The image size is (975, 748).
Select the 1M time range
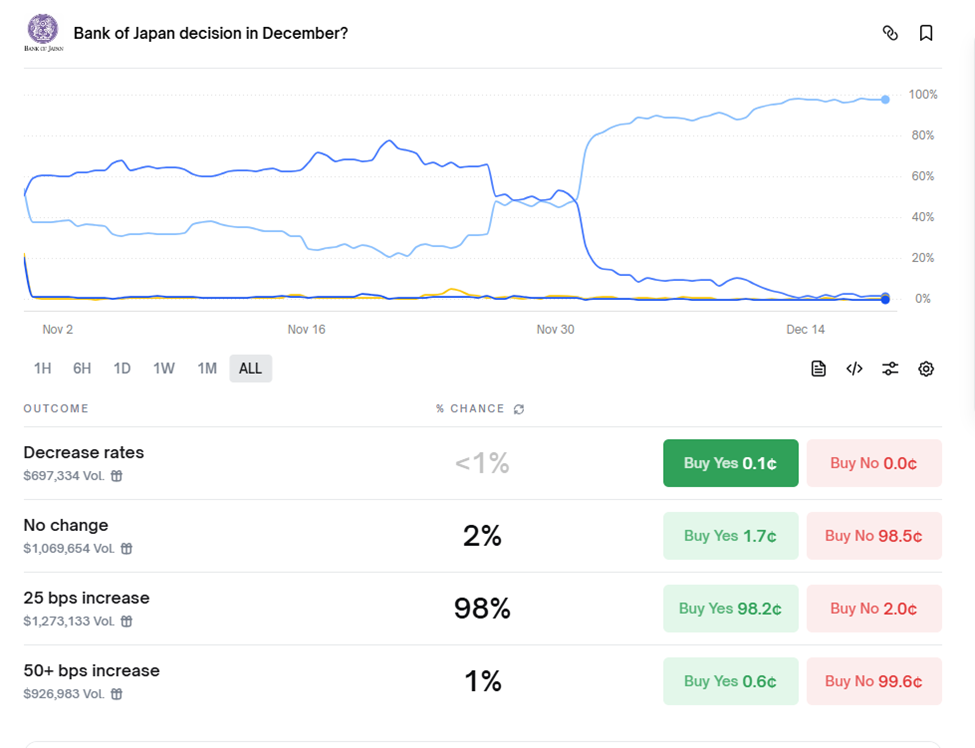pos(207,369)
